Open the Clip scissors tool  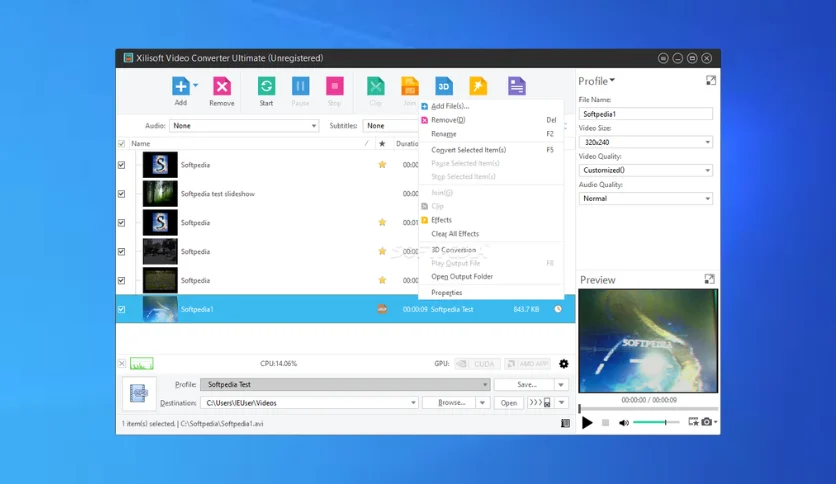tap(375, 86)
